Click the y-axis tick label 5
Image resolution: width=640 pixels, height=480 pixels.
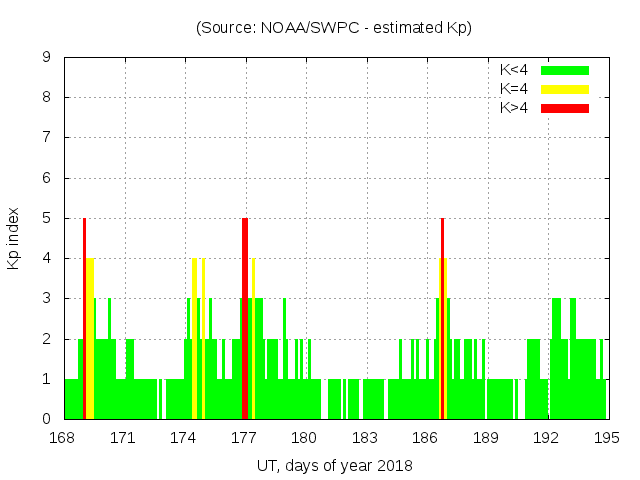coord(47,219)
